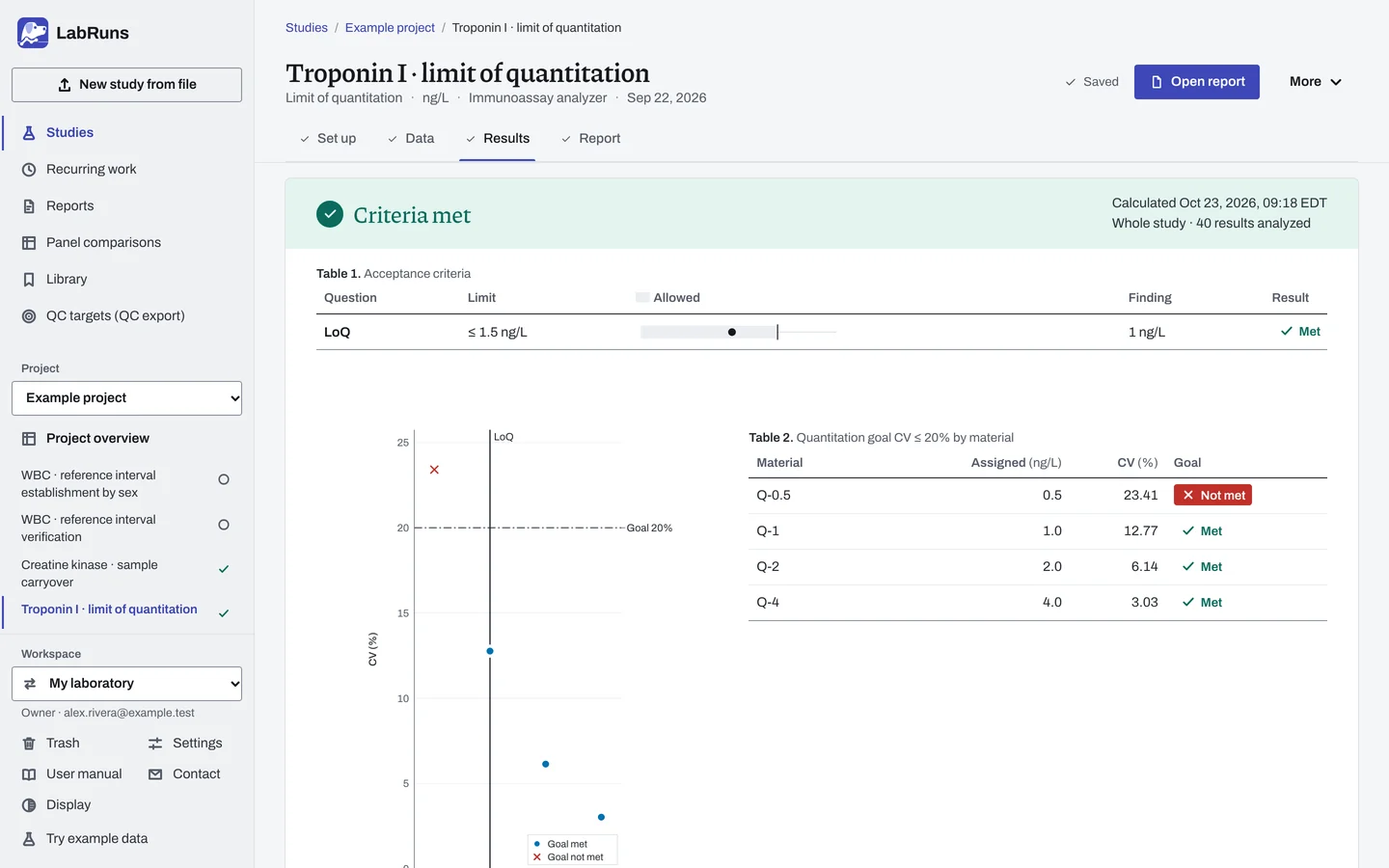Open User manual book icon
Screen dimensions: 1389x868
pos(29,774)
